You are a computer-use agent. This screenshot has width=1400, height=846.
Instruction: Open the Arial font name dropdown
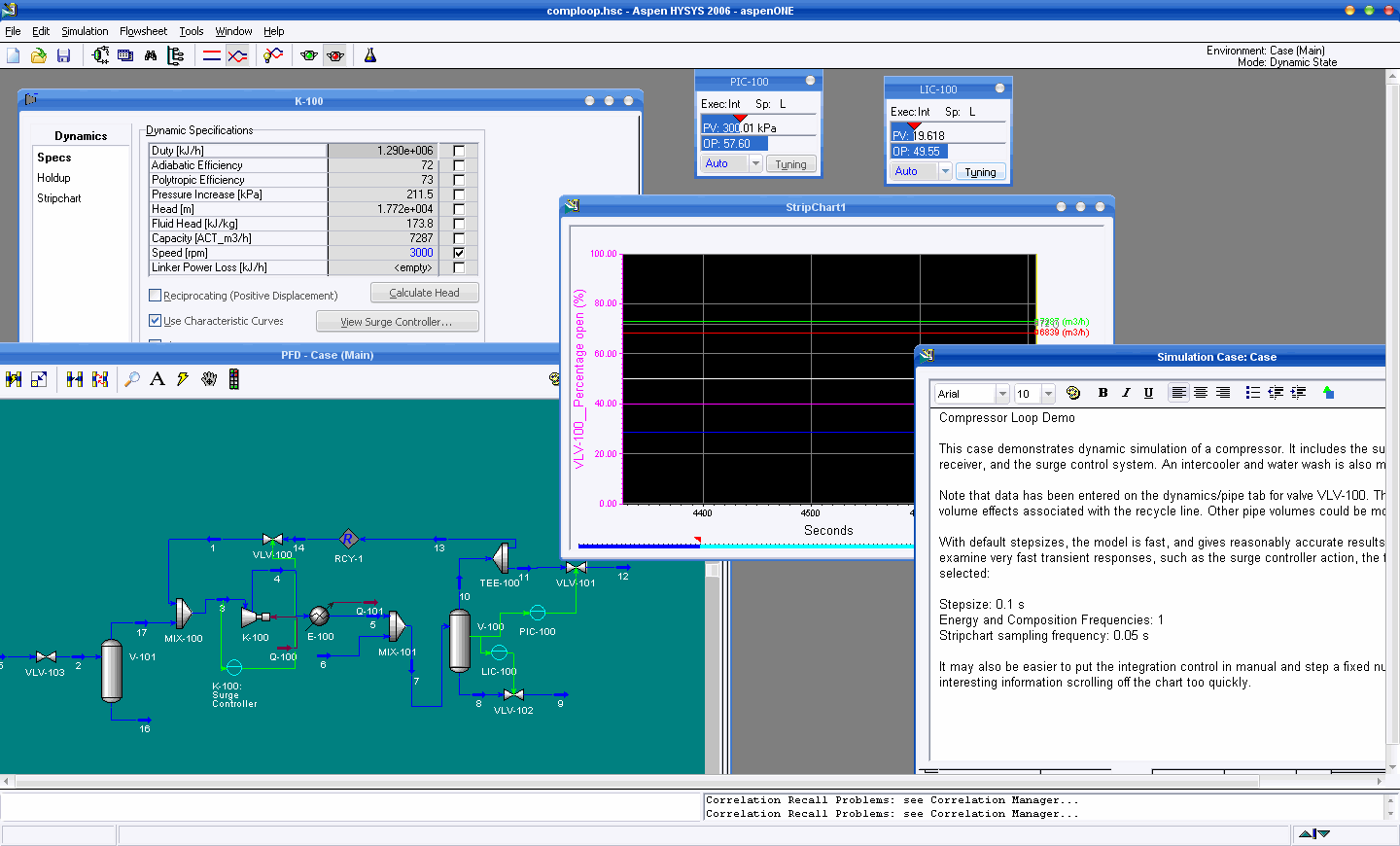tap(1002, 394)
